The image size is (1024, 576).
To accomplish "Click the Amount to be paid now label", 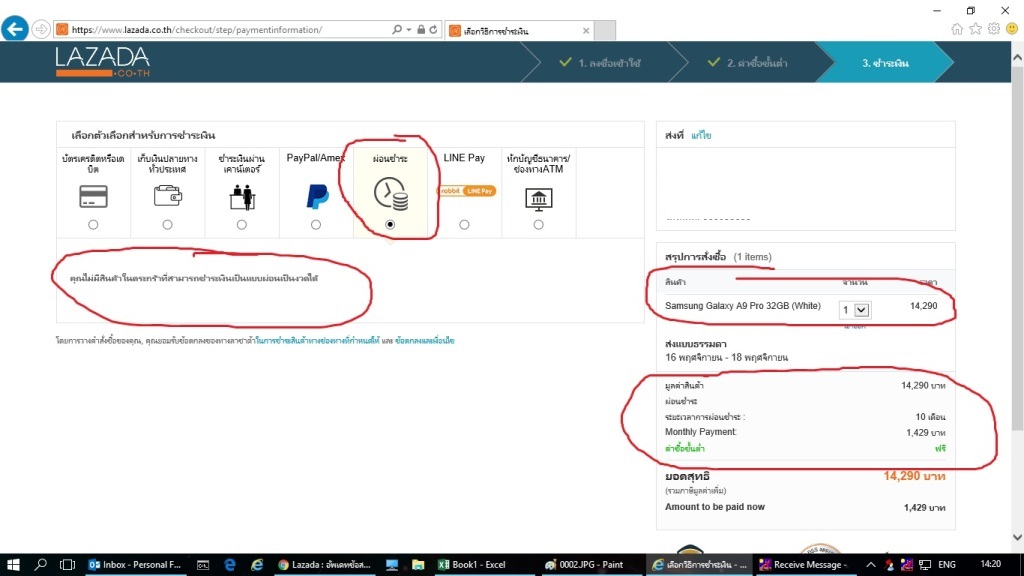I will [714, 507].
